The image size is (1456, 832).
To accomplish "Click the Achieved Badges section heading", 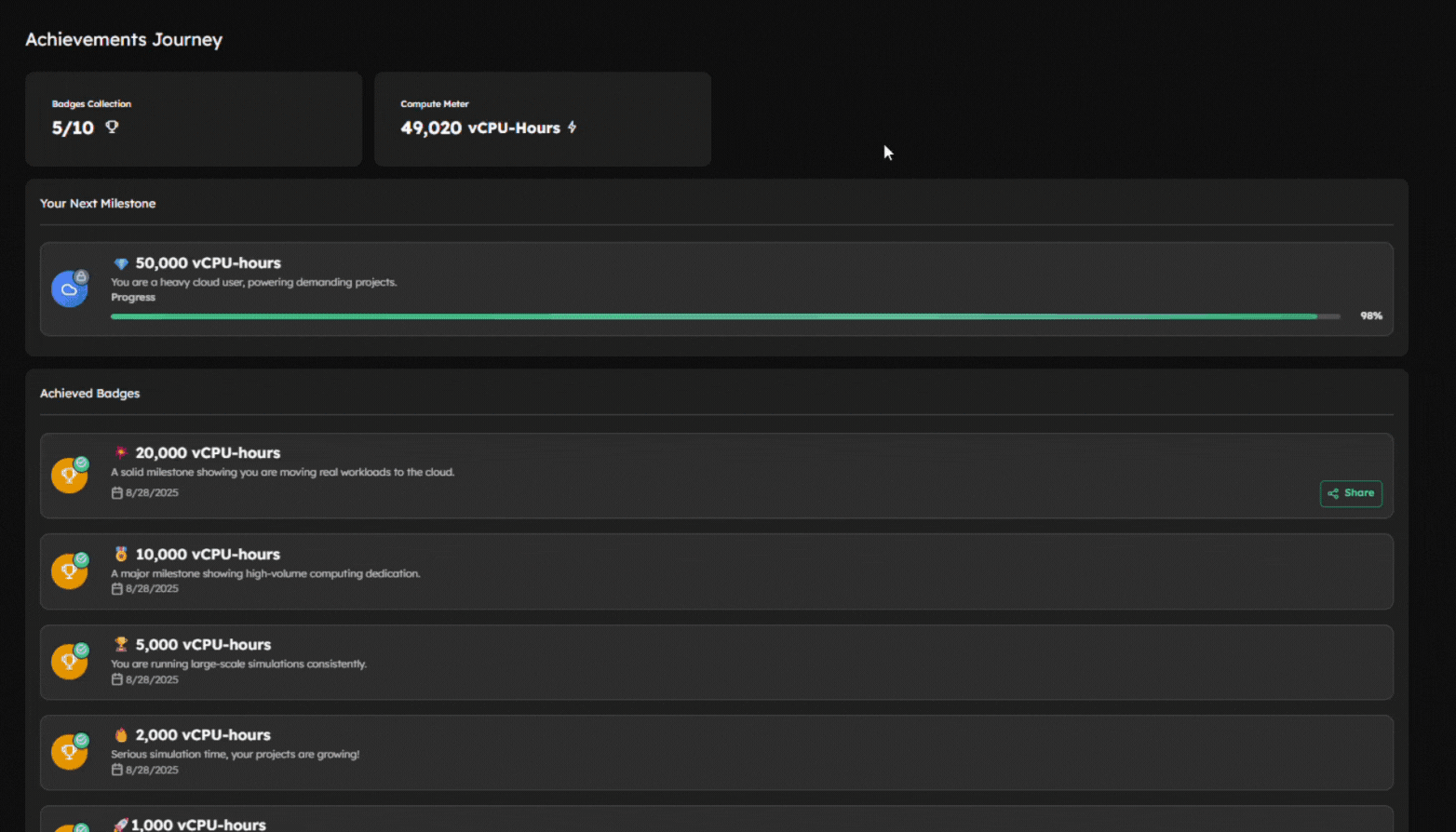I will click(90, 394).
